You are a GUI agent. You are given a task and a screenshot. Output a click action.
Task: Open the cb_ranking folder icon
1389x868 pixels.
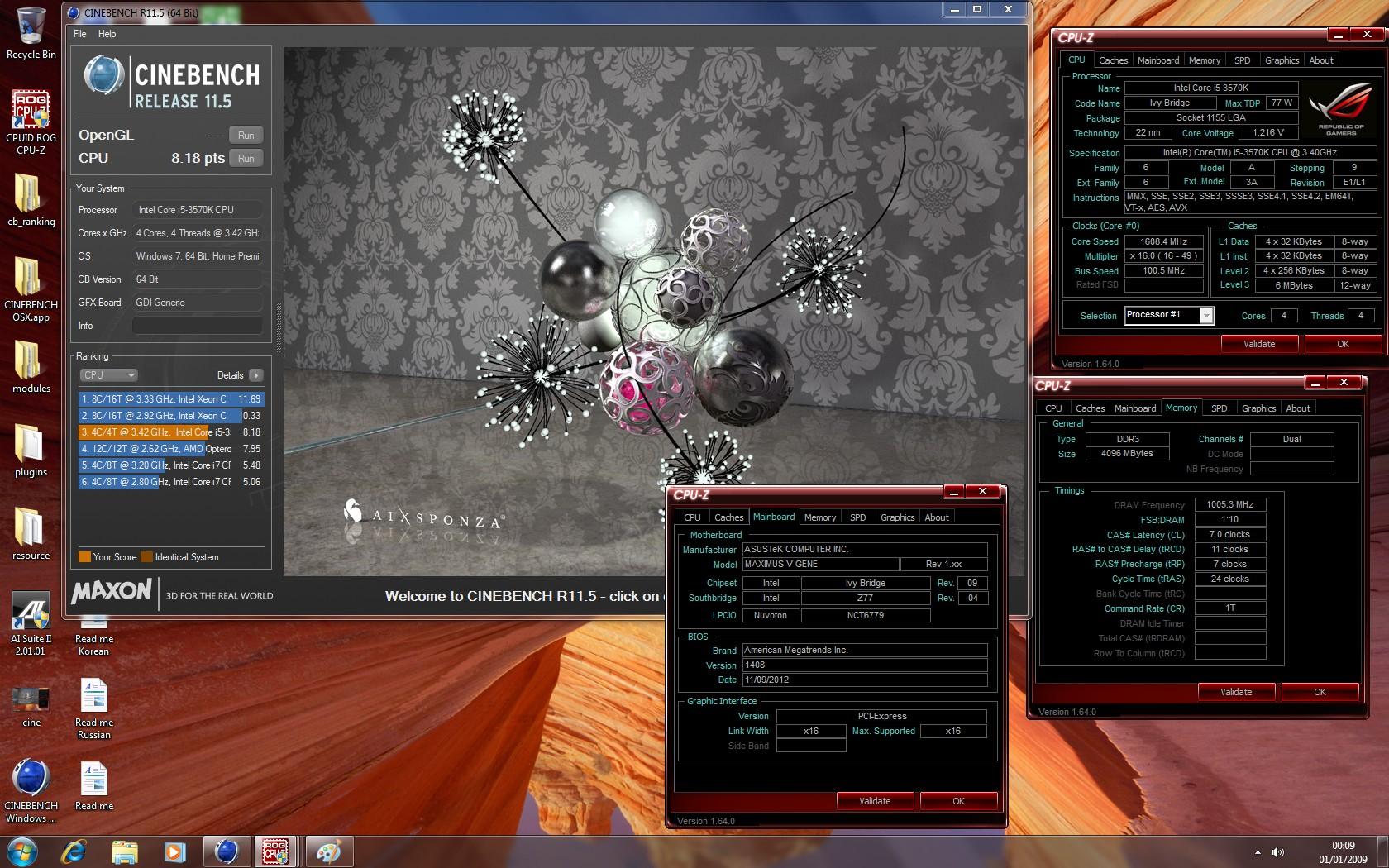31,200
